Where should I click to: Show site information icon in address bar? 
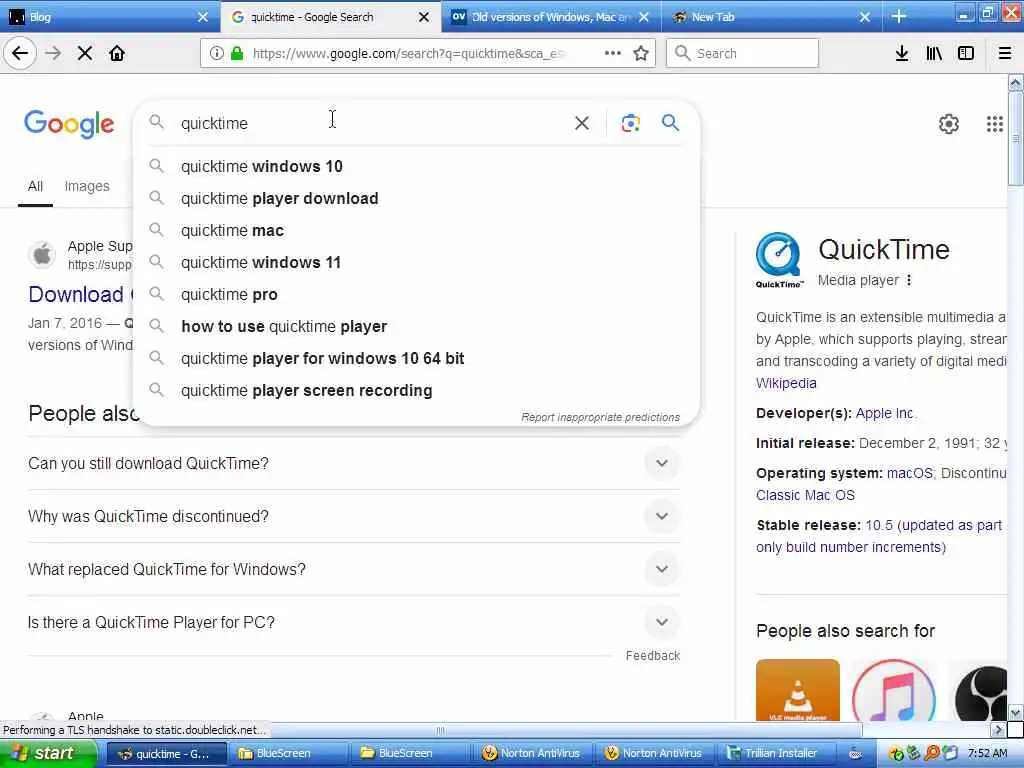coord(216,54)
